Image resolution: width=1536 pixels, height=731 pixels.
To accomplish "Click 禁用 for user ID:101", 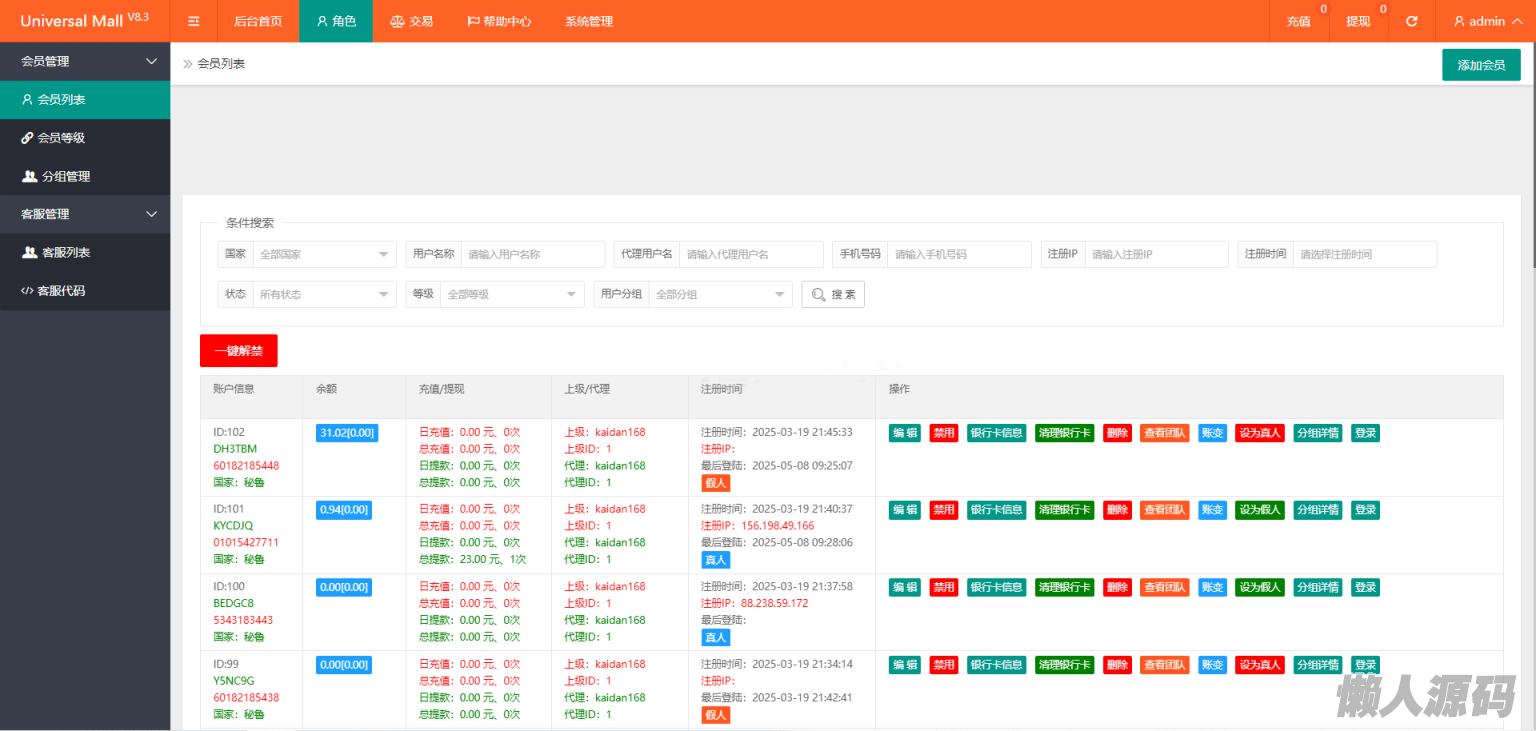I will pos(943,510).
